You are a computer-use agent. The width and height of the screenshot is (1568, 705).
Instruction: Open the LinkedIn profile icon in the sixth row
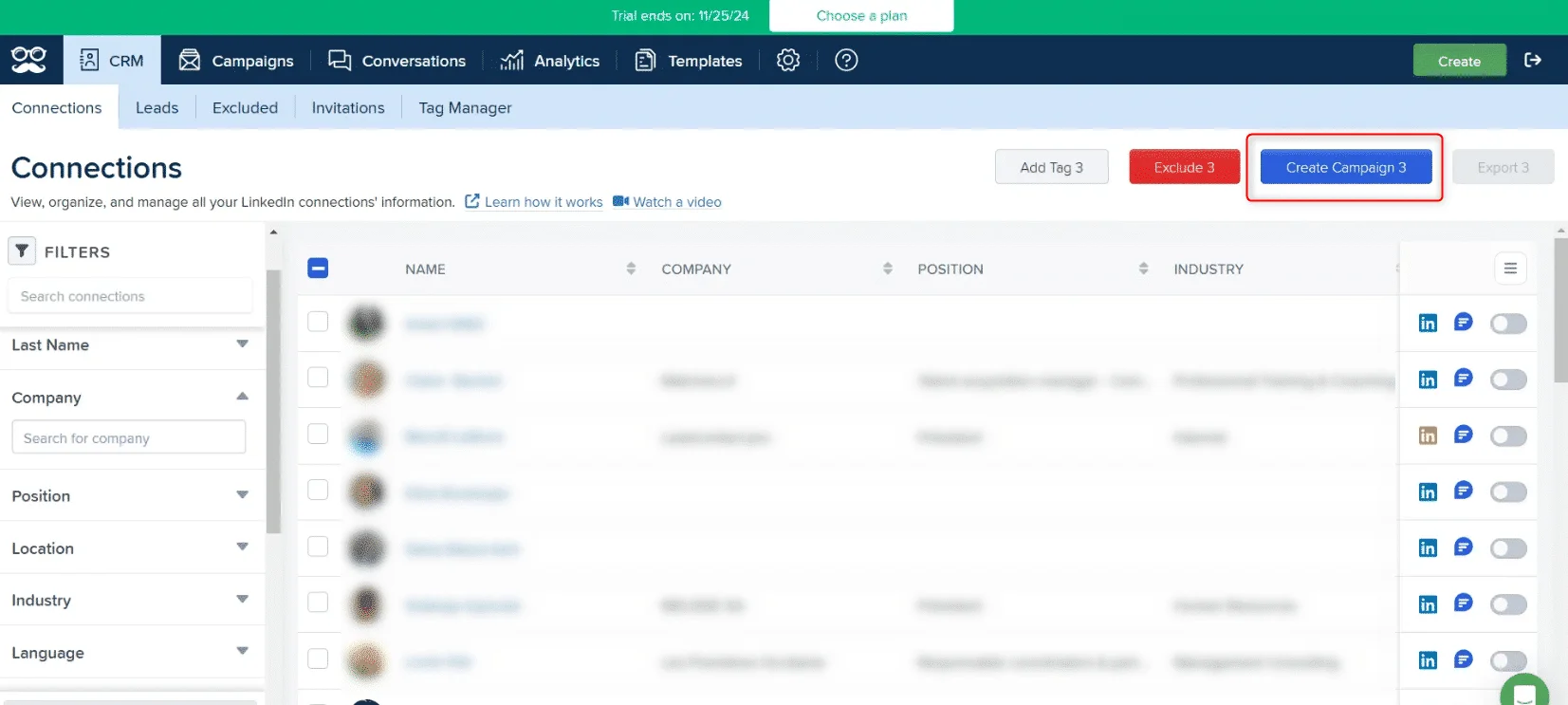pyautogui.click(x=1428, y=604)
